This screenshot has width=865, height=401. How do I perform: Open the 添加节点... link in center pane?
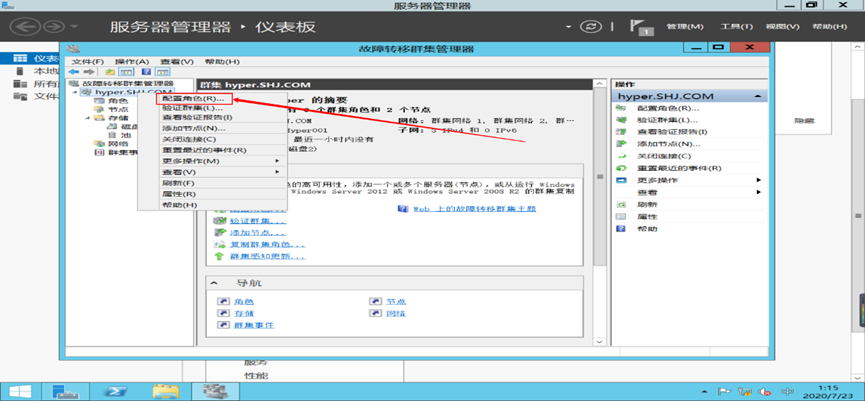click(258, 233)
